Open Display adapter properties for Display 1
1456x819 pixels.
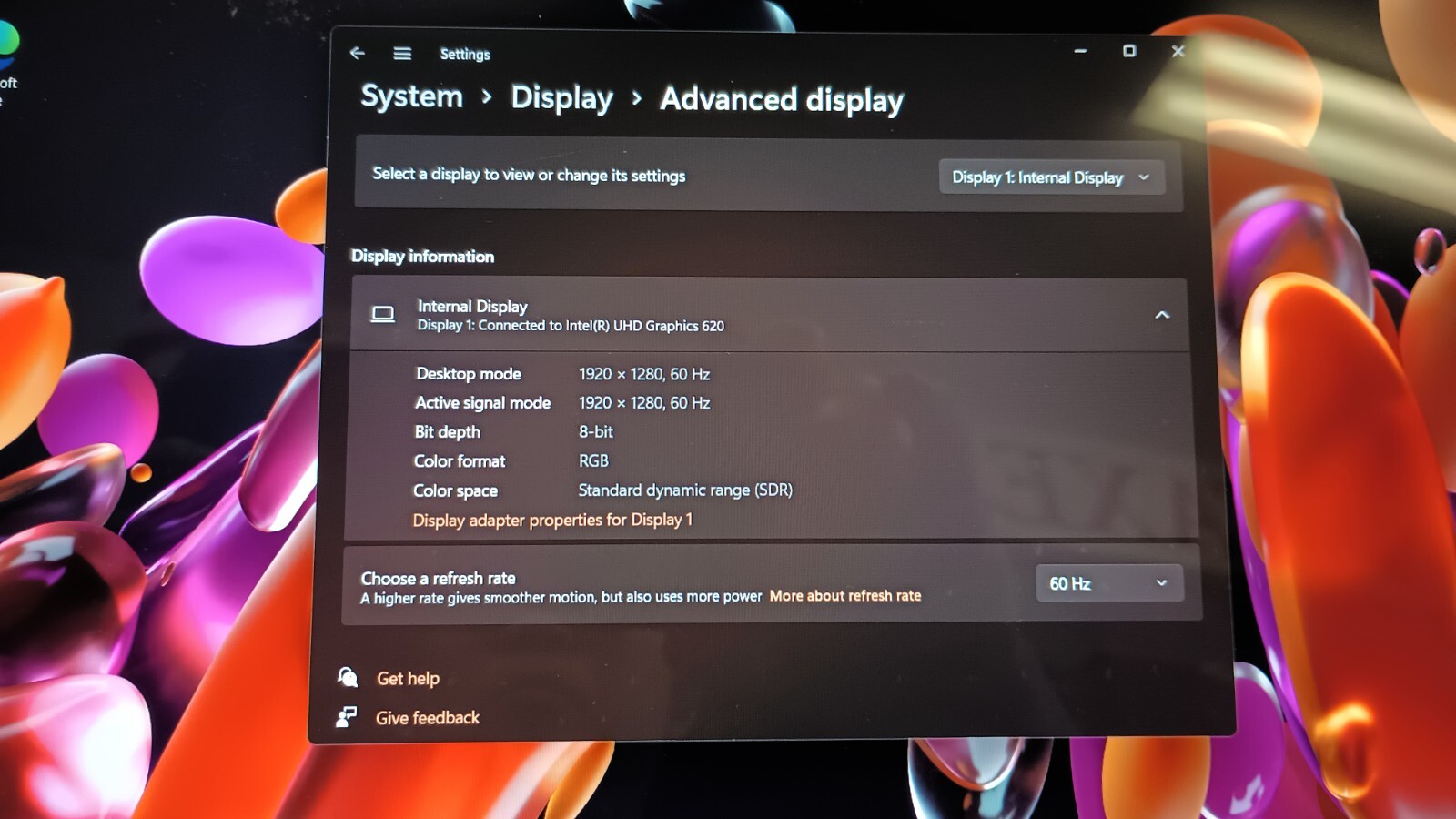(x=552, y=520)
